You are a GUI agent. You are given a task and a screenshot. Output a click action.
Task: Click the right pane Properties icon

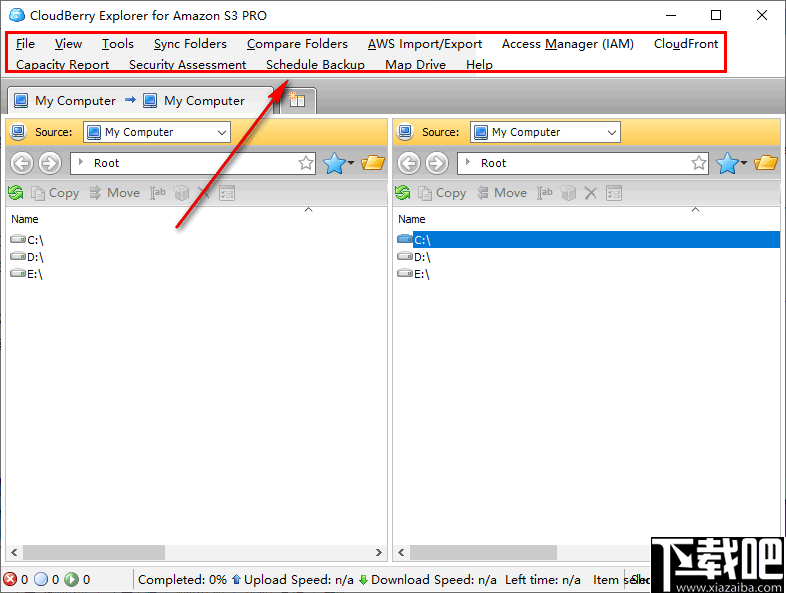[614, 193]
